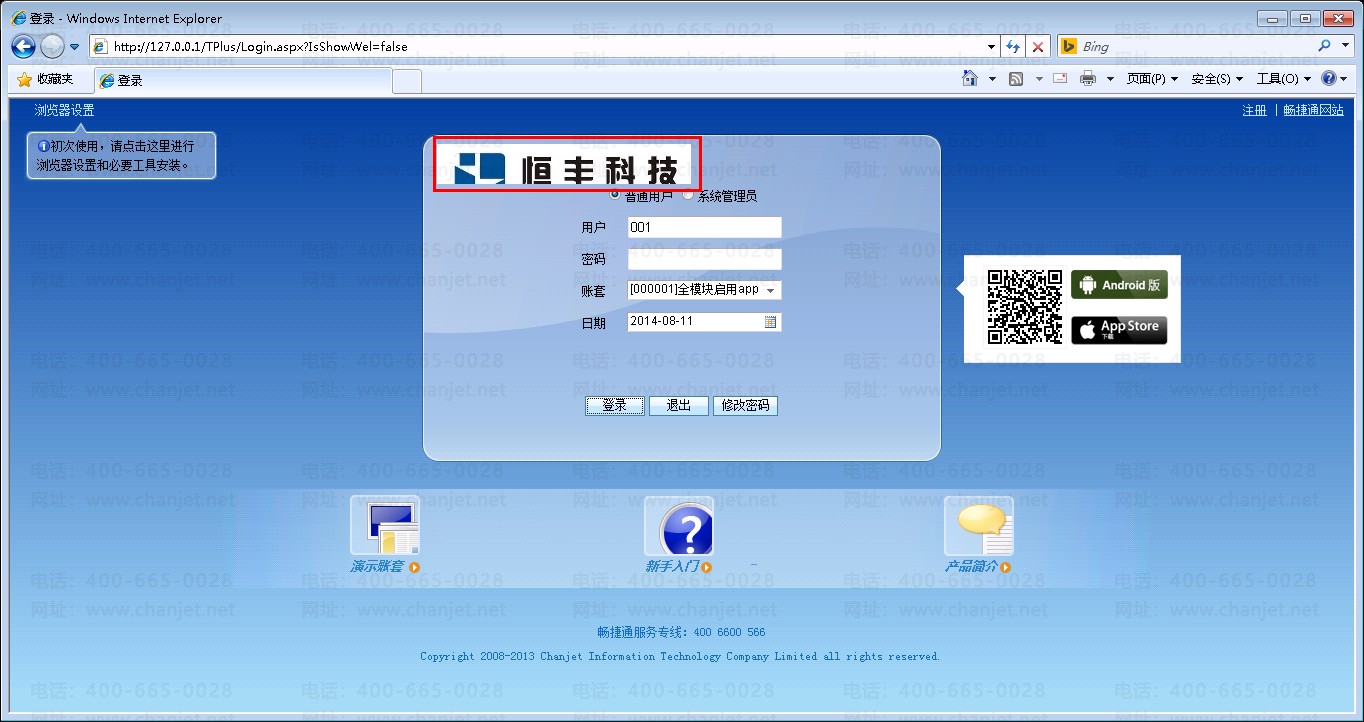Open a new blank tab

[406, 81]
